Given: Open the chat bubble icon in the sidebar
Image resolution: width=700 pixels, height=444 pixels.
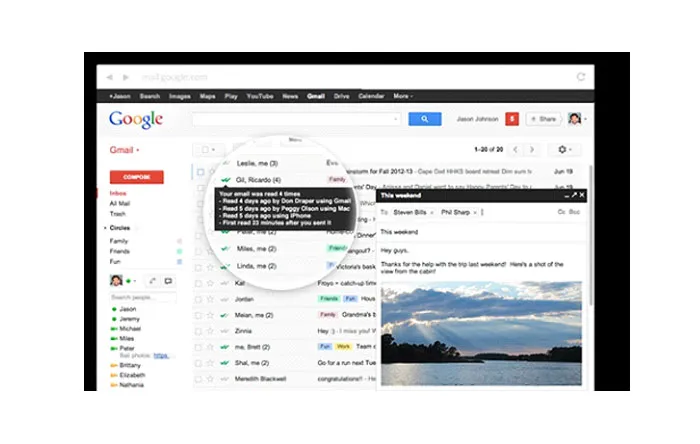Looking at the screenshot, I should tap(168, 281).
